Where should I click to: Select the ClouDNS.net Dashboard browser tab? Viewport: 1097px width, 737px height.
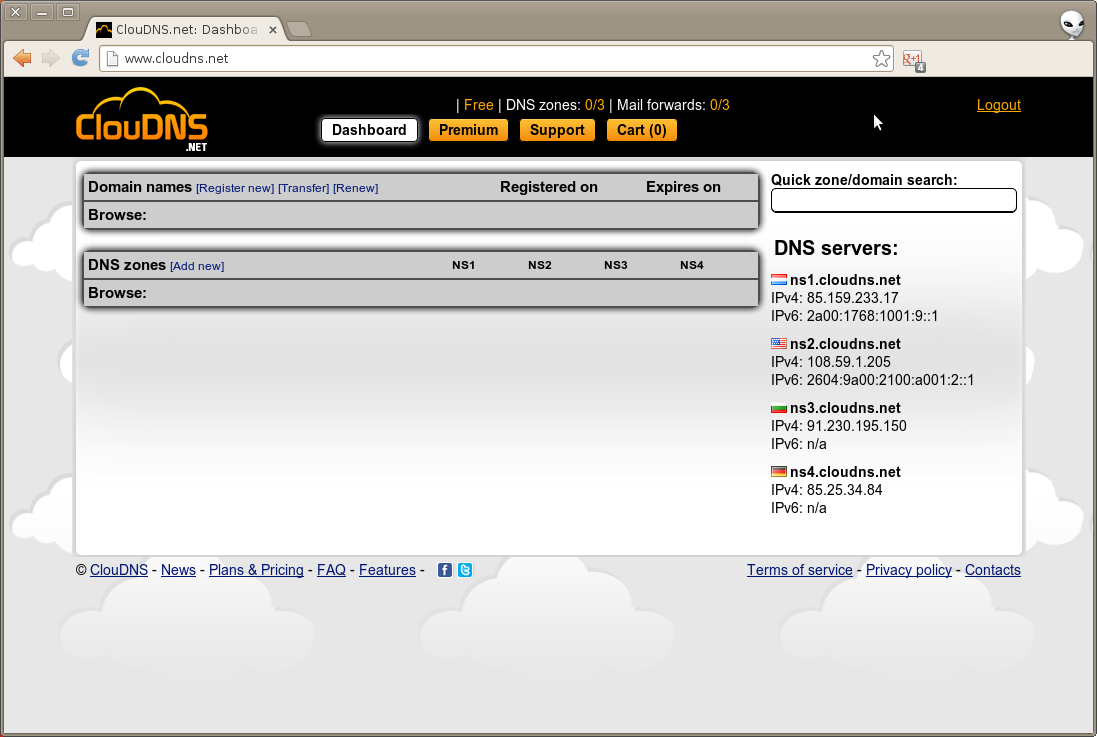tap(185, 29)
